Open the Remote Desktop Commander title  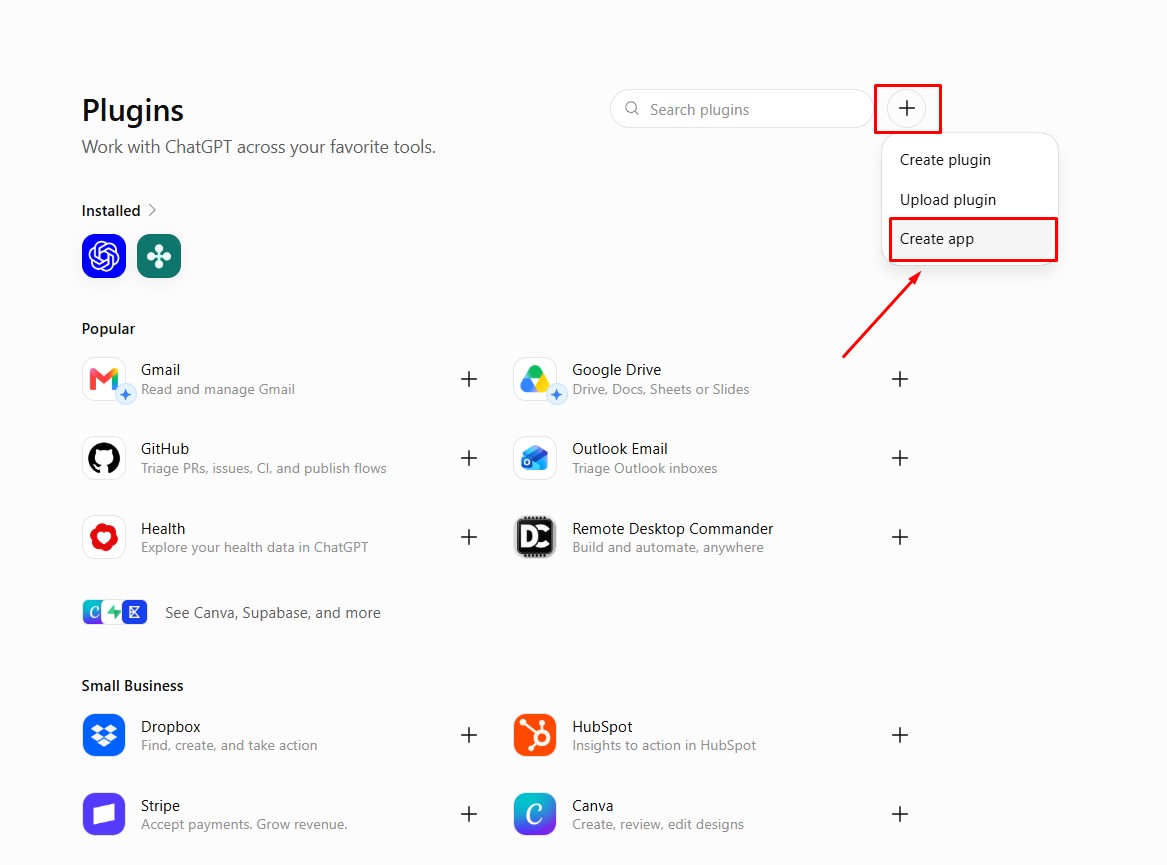(x=673, y=529)
